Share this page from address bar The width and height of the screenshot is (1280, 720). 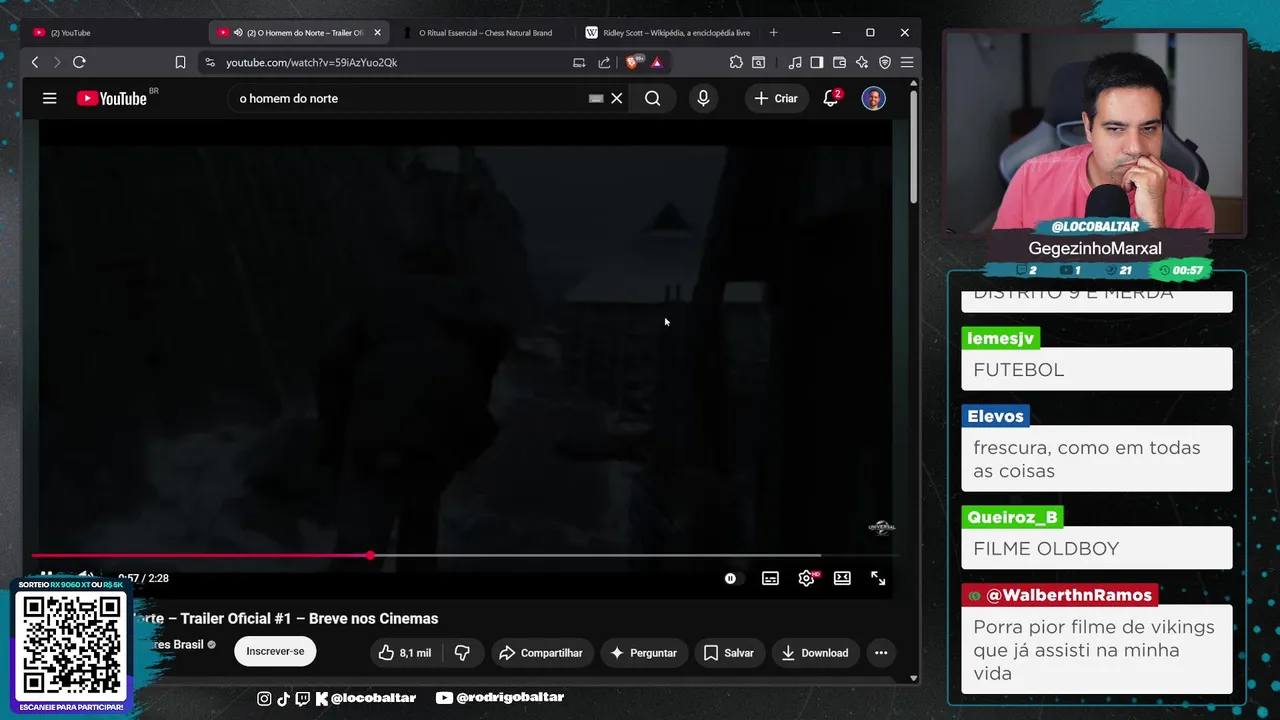(x=604, y=62)
